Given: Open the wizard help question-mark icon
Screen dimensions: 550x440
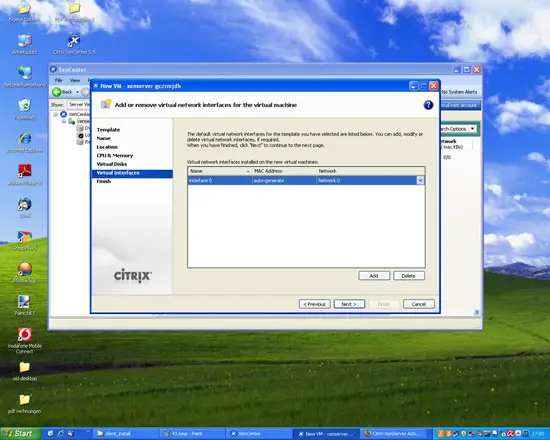Looking at the screenshot, I should coord(428,105).
